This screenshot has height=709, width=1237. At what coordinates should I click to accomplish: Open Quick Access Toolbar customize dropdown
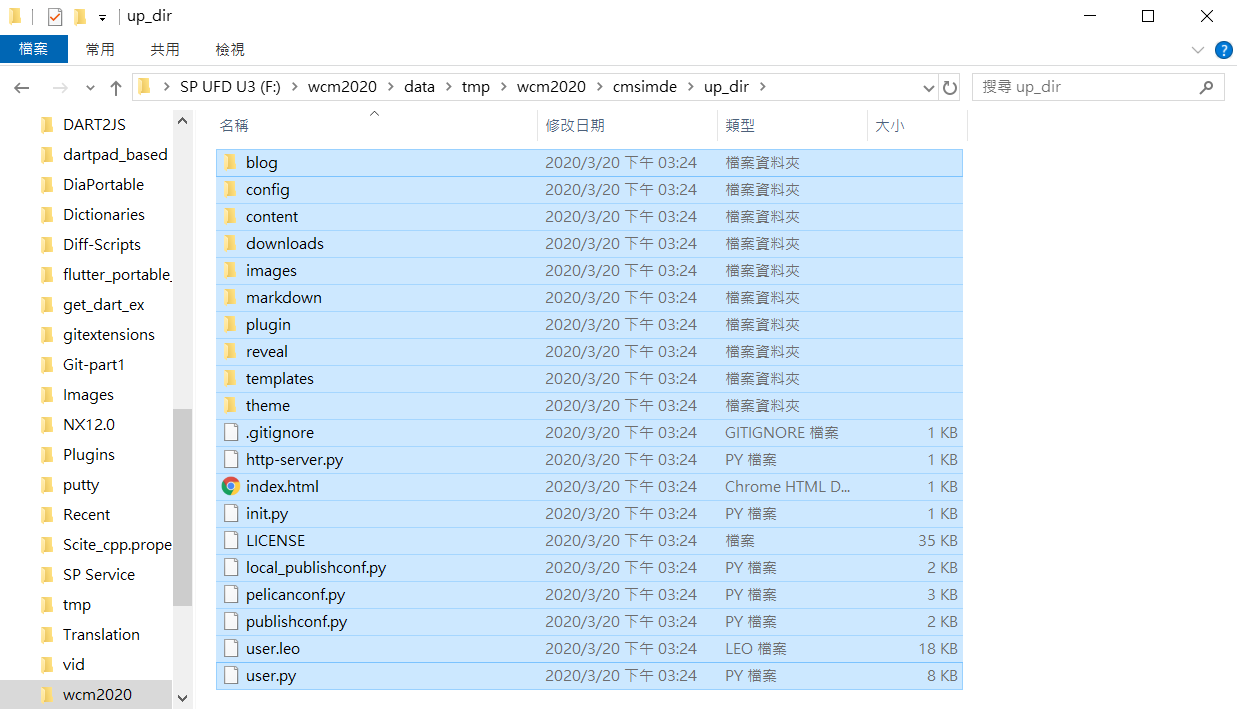pyautogui.click(x=102, y=18)
